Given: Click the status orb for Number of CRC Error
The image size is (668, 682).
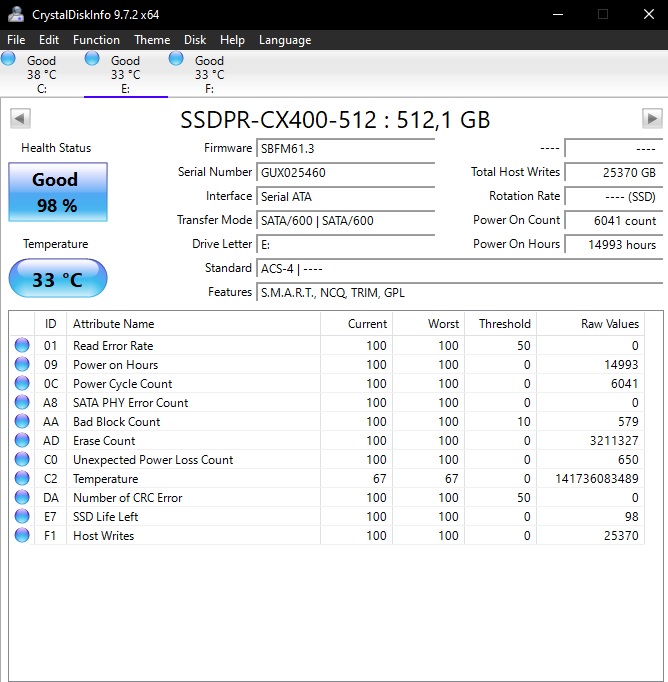Looking at the screenshot, I should (x=22, y=497).
